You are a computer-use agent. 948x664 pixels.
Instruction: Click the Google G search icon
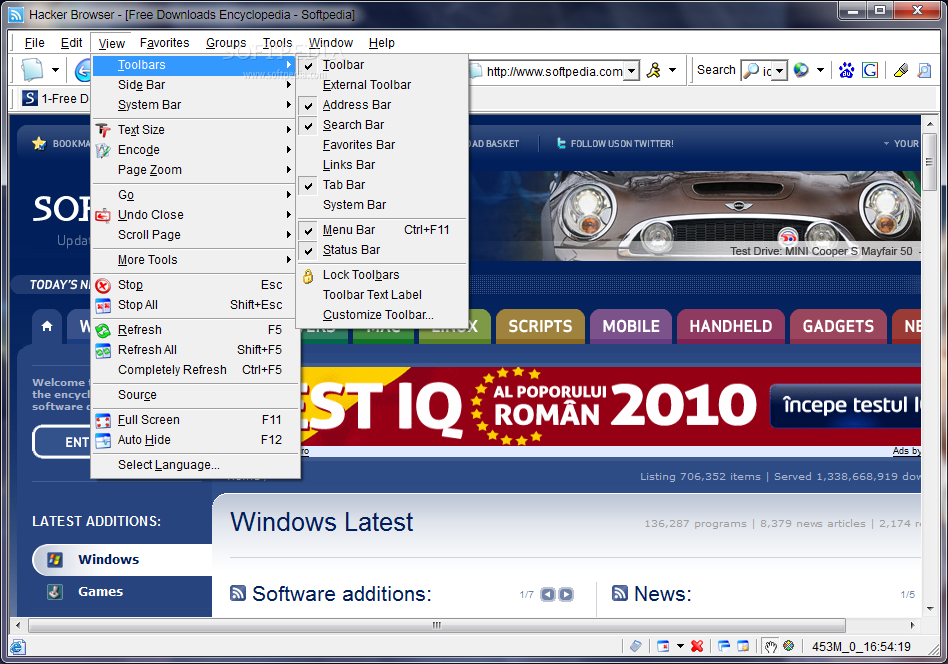[x=870, y=71]
